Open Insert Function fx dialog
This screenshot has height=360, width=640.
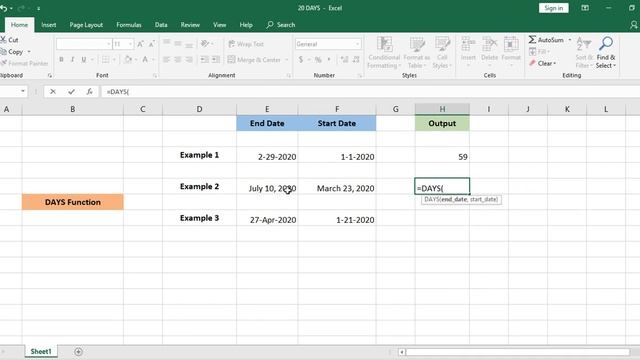tap(89, 92)
